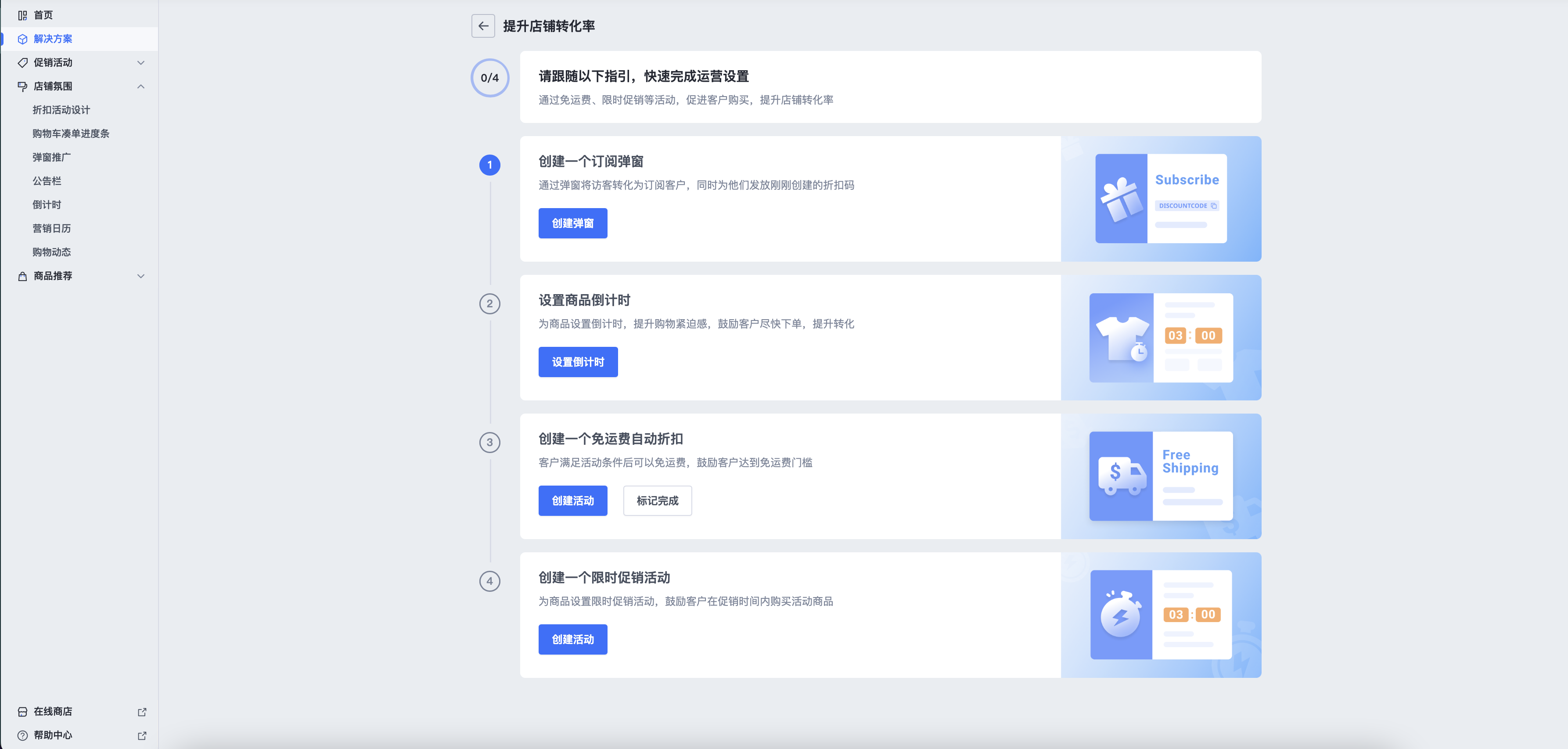Viewport: 1568px width, 749px height.
Task: Click 标记完成 for free shipping step
Action: [658, 500]
